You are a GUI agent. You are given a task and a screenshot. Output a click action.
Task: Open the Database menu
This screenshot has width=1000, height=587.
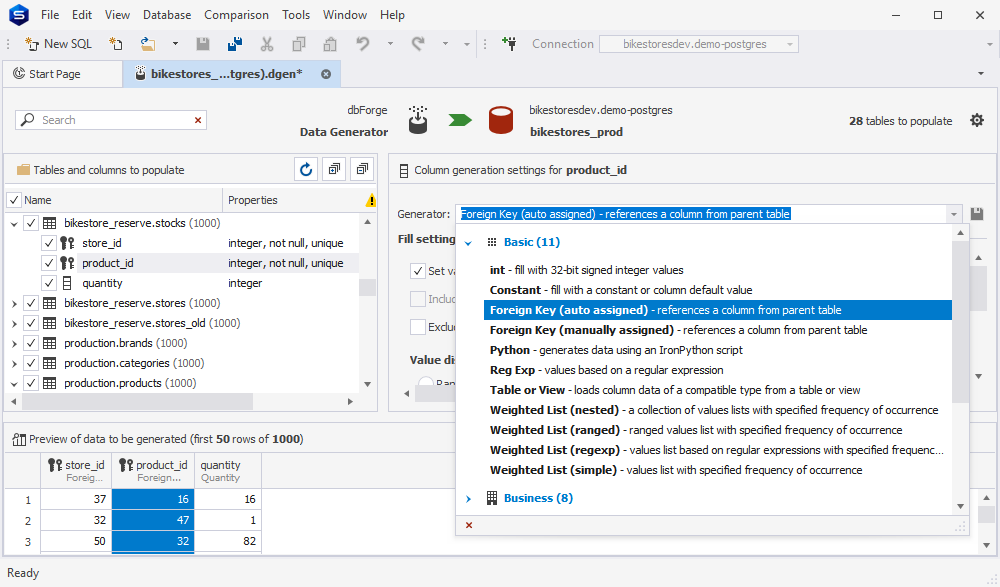(x=167, y=15)
